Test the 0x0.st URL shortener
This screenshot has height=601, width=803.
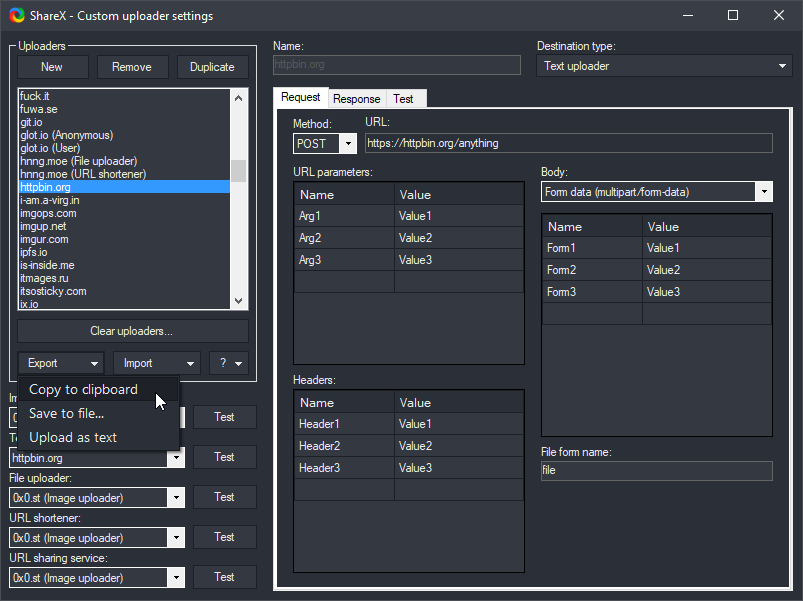point(224,537)
